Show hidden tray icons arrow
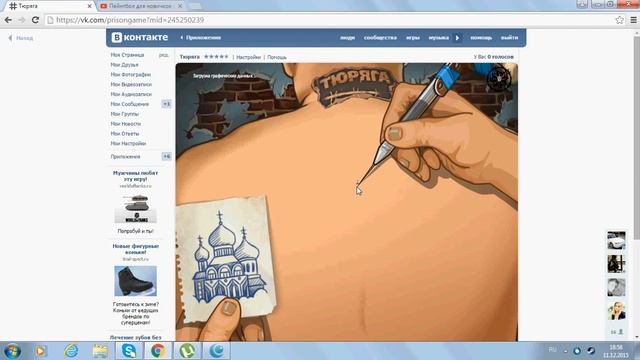Viewport: 640px width, 360px height. click(565, 351)
